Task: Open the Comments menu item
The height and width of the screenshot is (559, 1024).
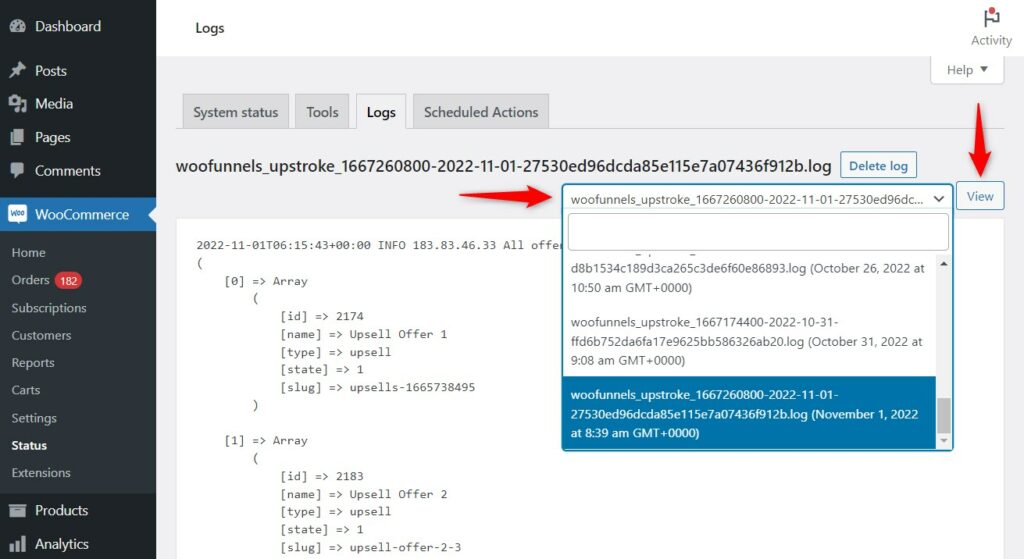Action: pyautogui.click(x=67, y=170)
